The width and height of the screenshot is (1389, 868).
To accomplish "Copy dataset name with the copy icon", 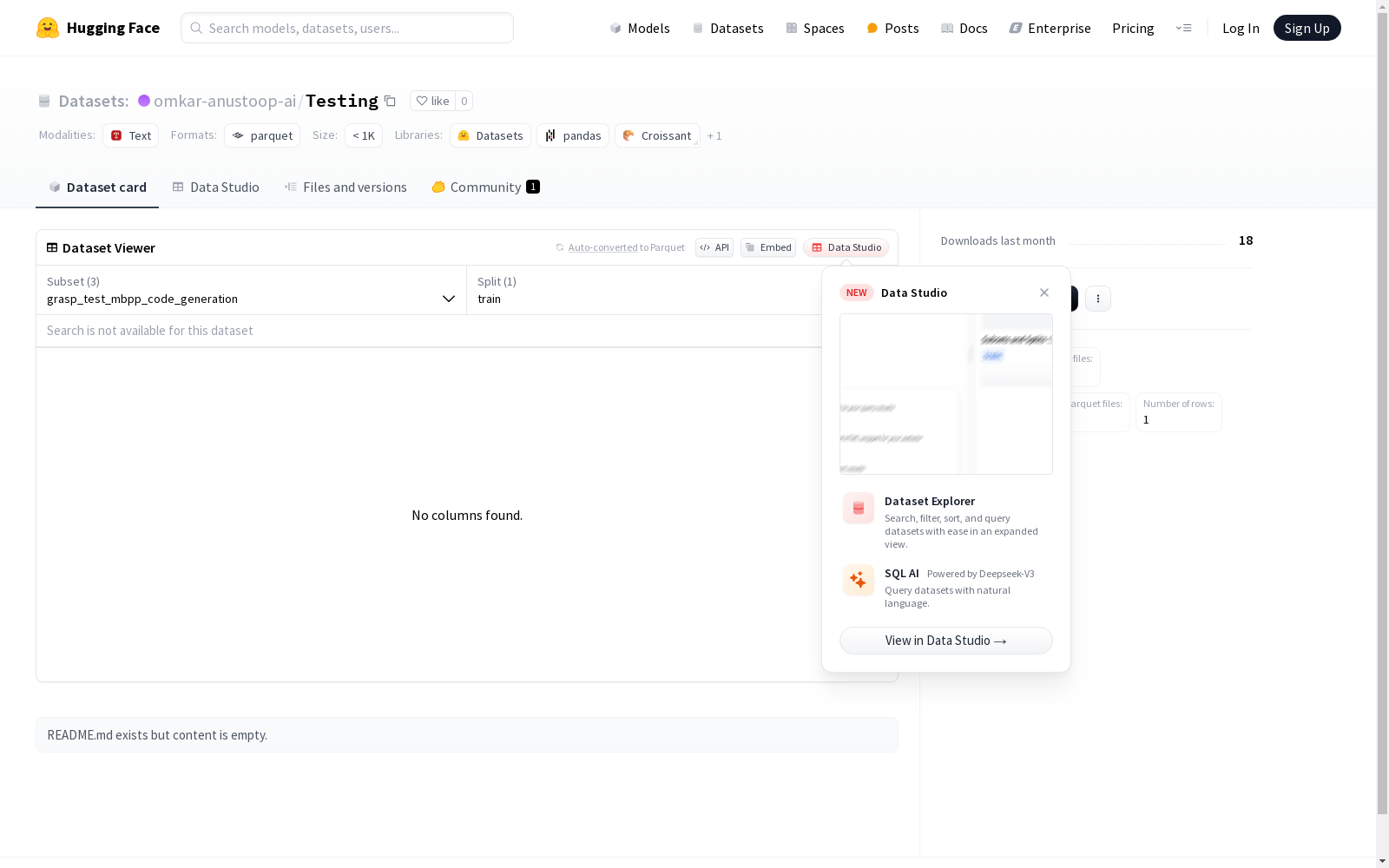I will click(391, 101).
